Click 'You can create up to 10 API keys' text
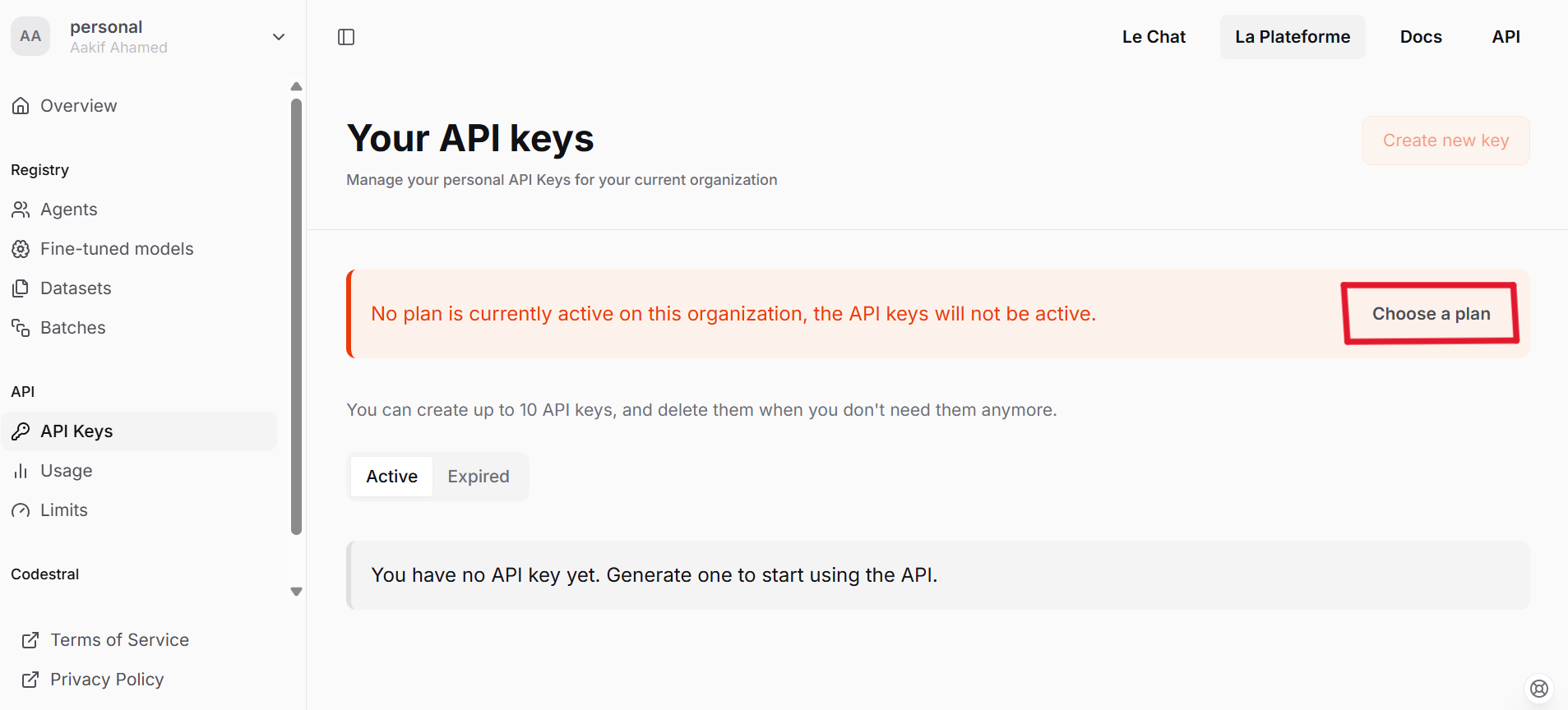Screen dimensions: 1568x710 coord(701,410)
